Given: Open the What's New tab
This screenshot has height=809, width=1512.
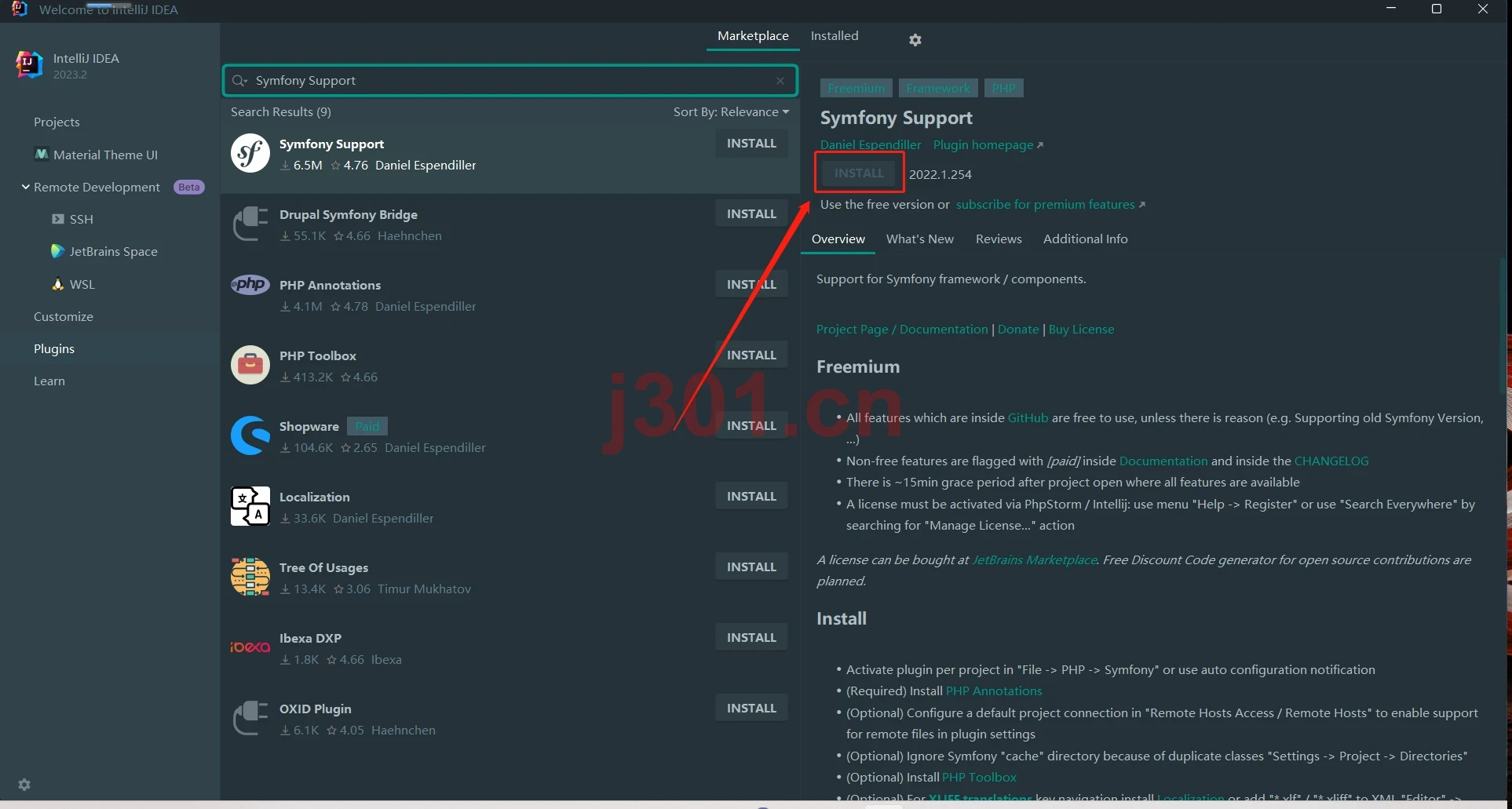Looking at the screenshot, I should [x=920, y=239].
